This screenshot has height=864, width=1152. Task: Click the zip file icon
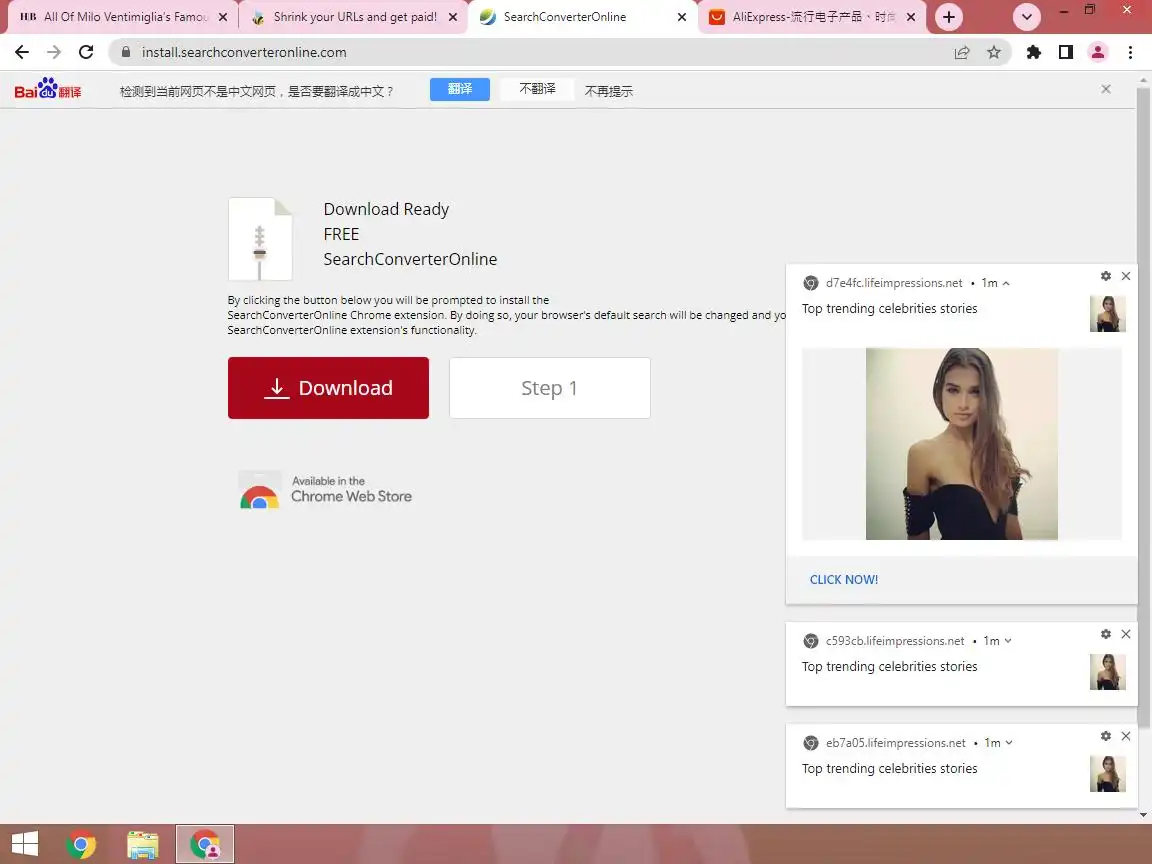pyautogui.click(x=260, y=239)
